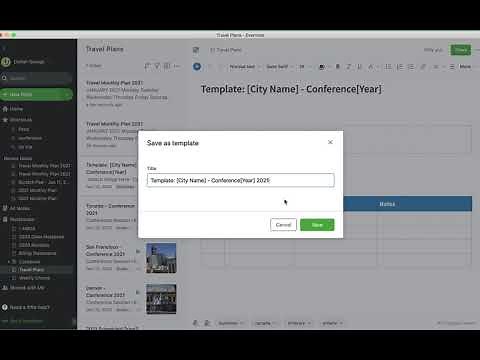Click the Home icon in sidebar
Image resolution: width=480 pixels, height=360 pixels.
pyautogui.click(x=5, y=109)
